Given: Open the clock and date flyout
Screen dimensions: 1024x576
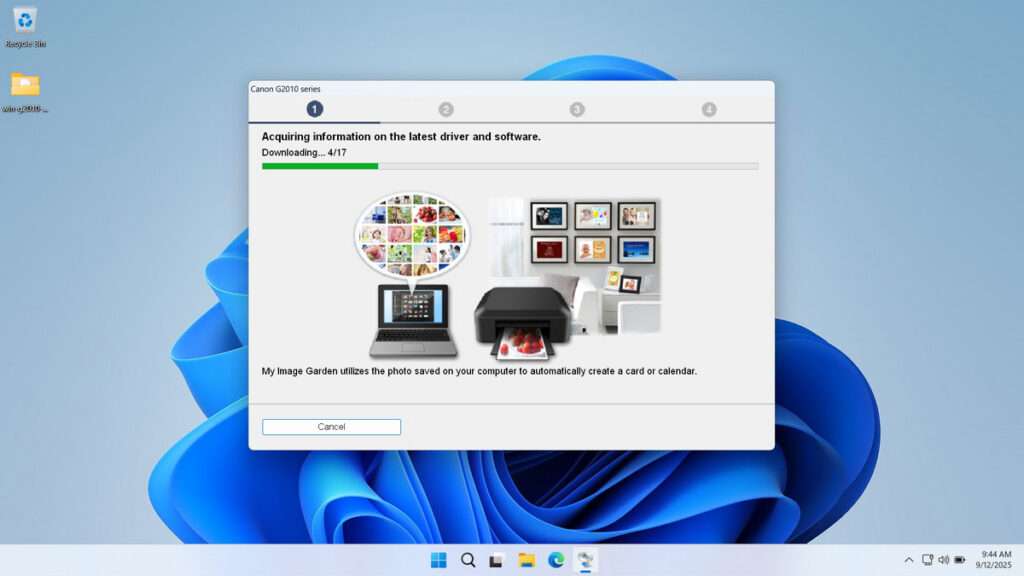Looking at the screenshot, I should 995,560.
